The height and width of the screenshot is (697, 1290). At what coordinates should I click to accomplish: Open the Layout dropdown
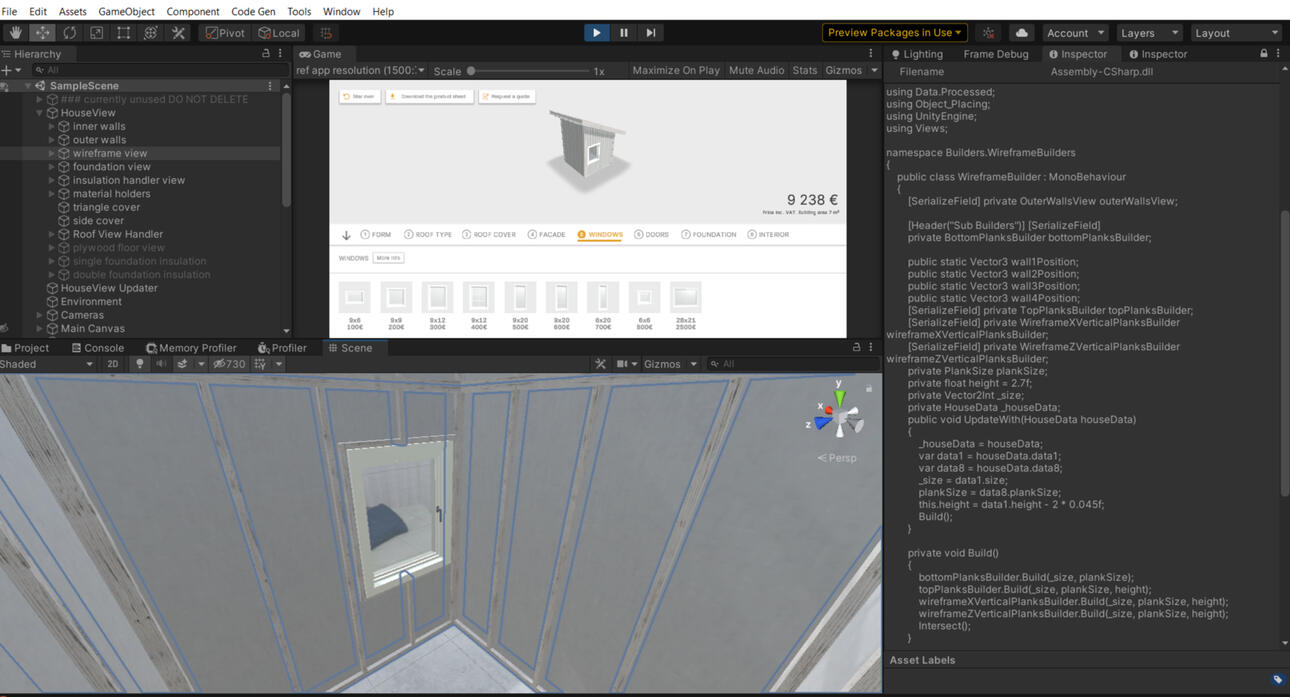point(1236,32)
